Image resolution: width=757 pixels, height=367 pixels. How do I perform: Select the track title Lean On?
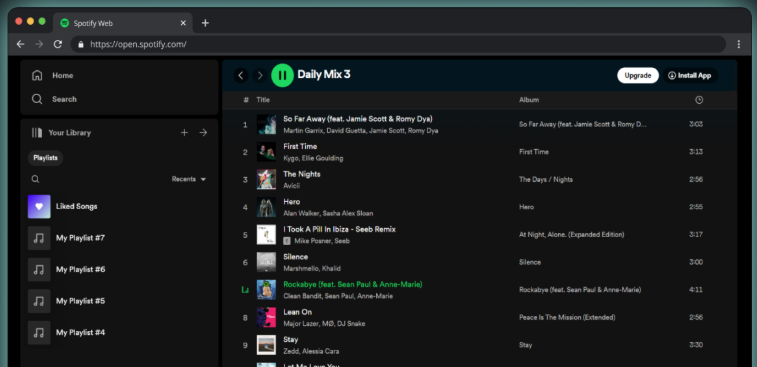click(297, 312)
